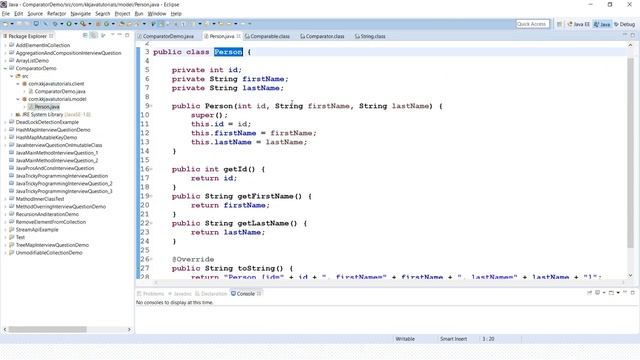The image size is (640, 360).
Task: Click the New file toolbar icon
Action: (5, 24)
